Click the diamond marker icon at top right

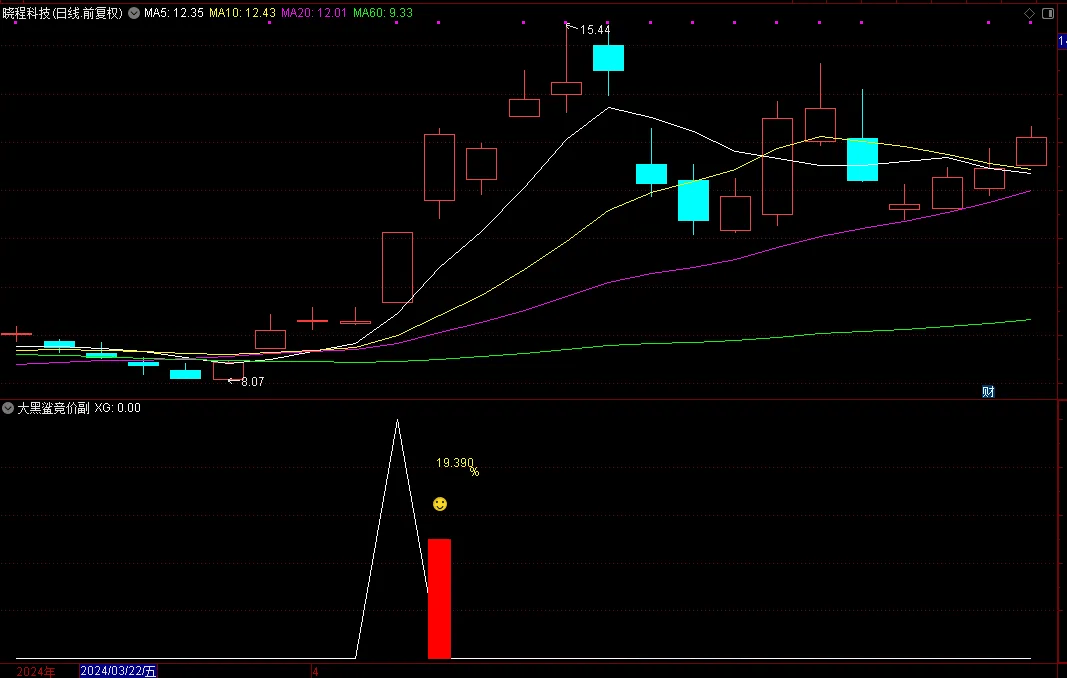pos(1030,14)
